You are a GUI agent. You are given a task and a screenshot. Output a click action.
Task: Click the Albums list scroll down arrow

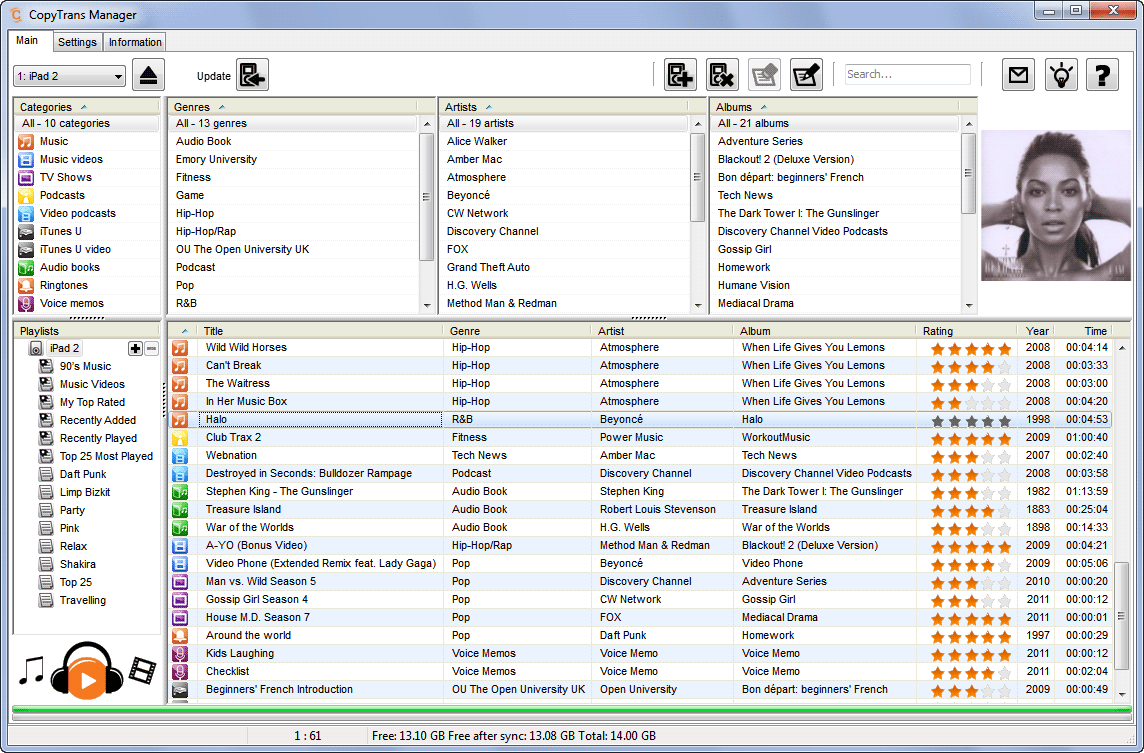[x=969, y=306]
